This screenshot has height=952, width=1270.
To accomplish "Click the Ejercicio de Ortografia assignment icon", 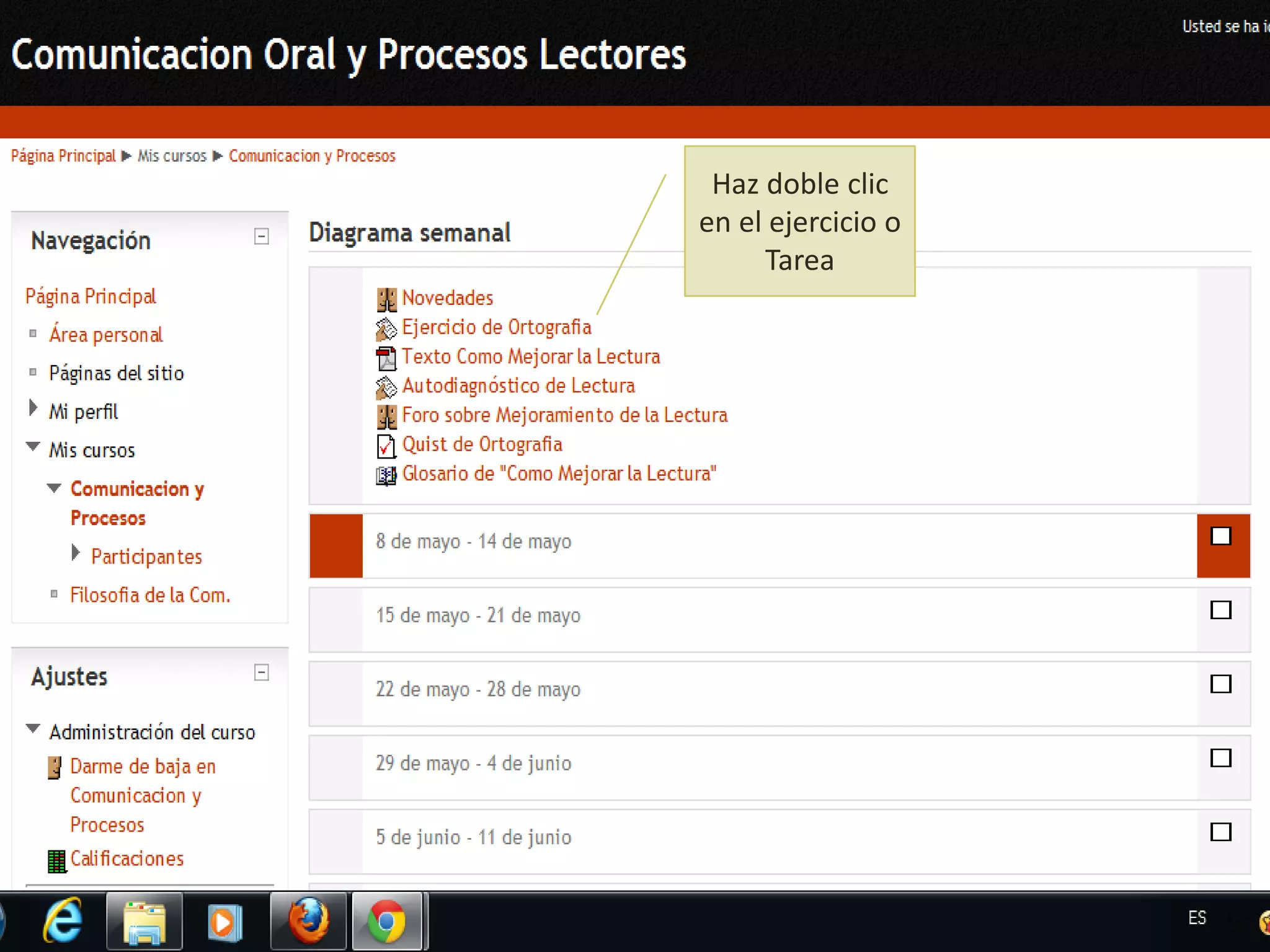I will (x=386, y=328).
